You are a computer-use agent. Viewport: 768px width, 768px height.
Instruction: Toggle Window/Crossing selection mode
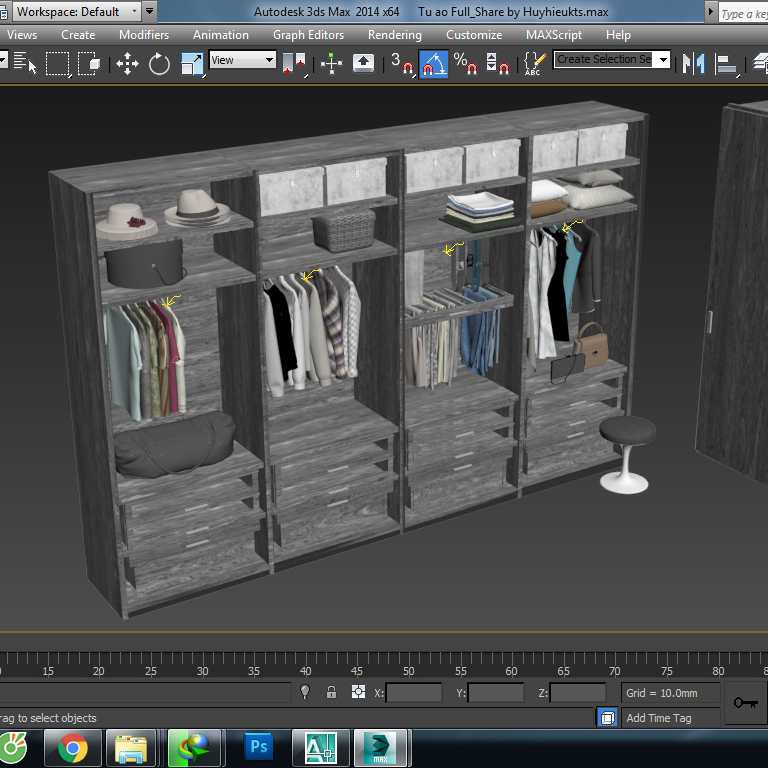pyautogui.click(x=89, y=64)
